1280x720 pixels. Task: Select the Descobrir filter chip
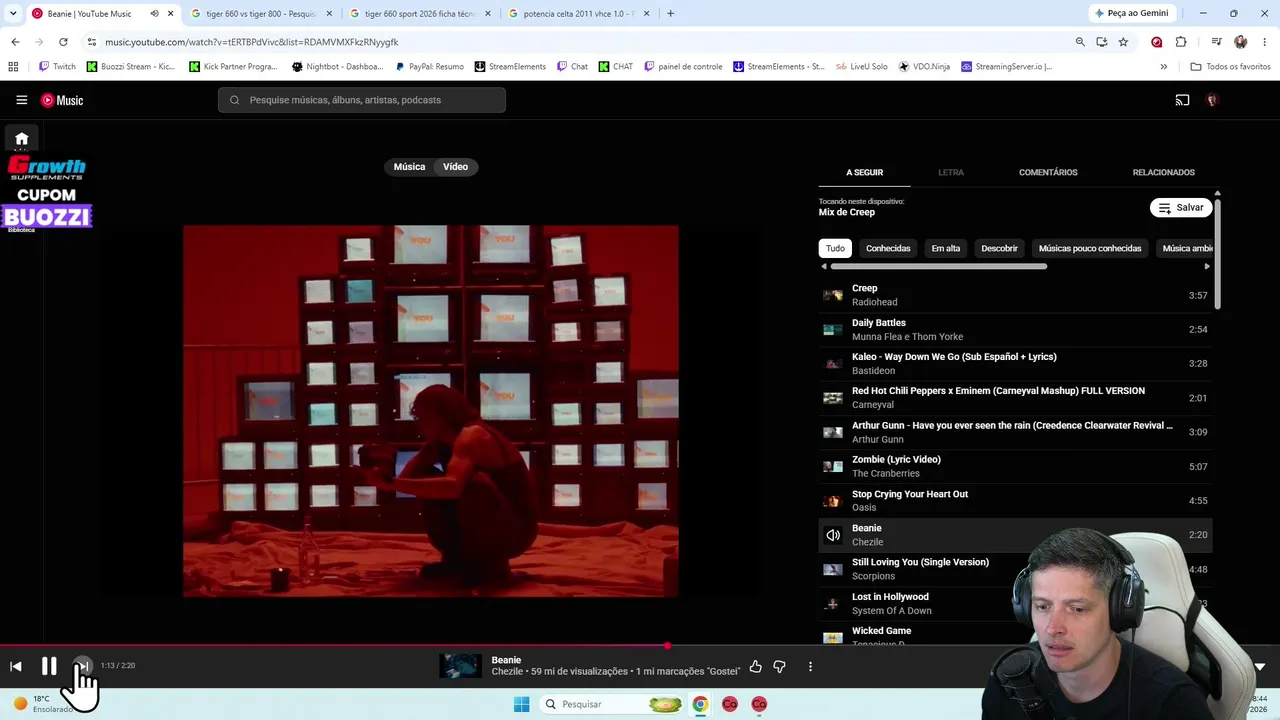click(x=999, y=248)
